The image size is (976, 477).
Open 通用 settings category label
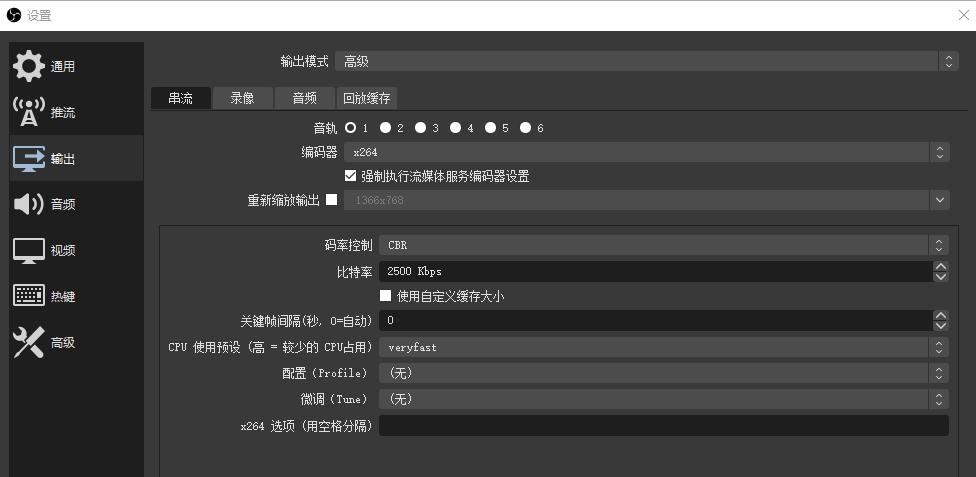pyautogui.click(x=63, y=67)
